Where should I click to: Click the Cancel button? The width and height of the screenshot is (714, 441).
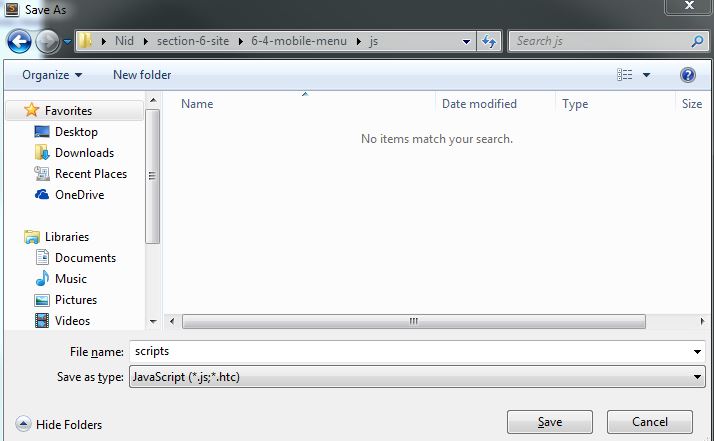(649, 422)
